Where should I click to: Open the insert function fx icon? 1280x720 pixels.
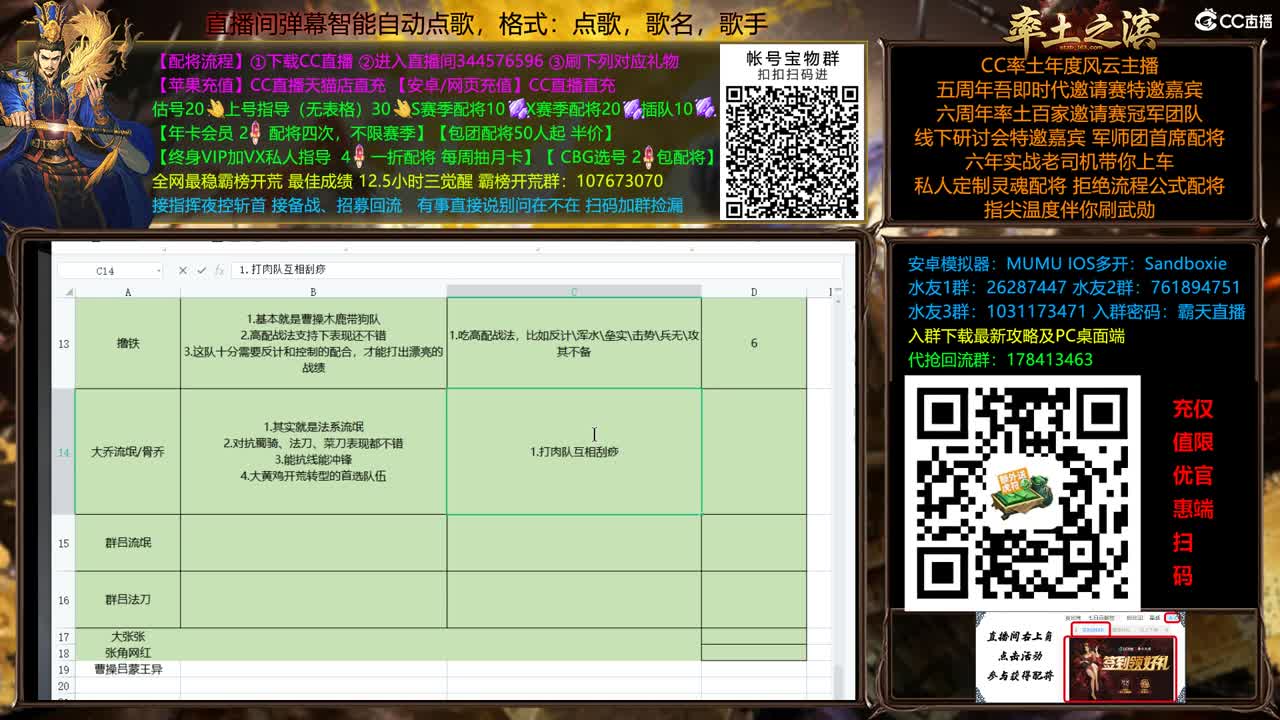coord(219,270)
